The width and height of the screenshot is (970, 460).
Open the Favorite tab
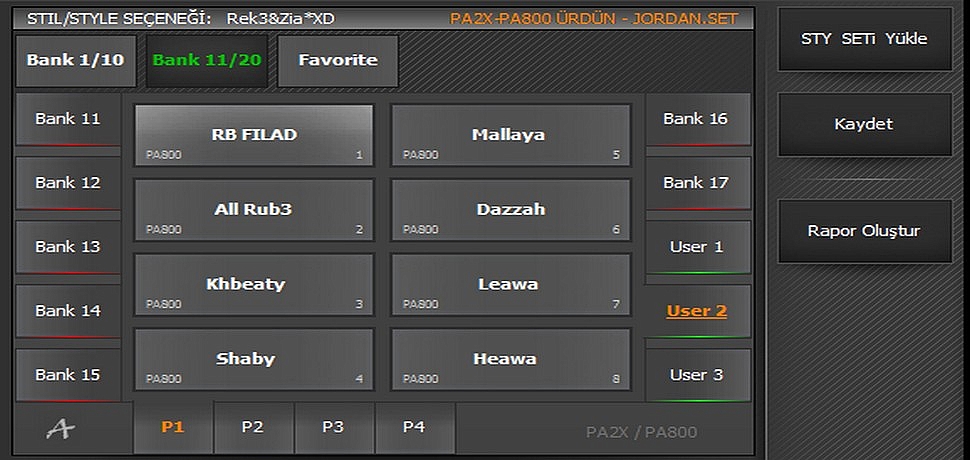[338, 60]
